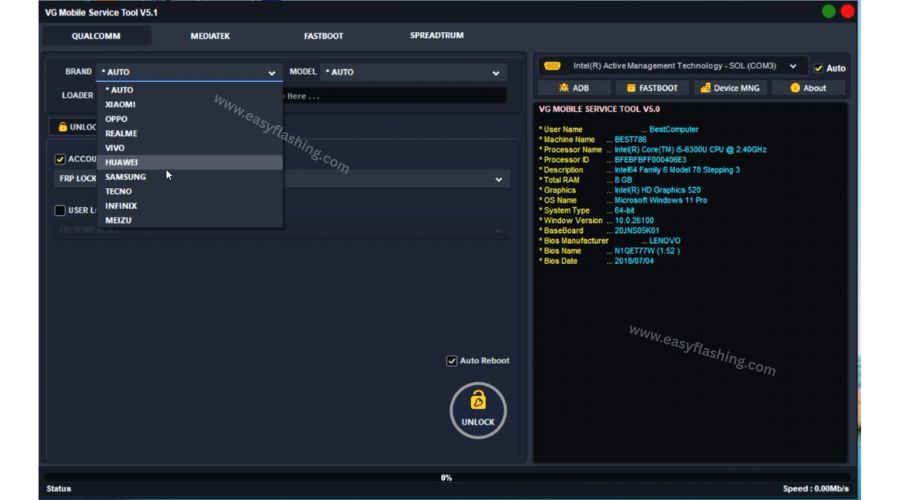Select the FASTBOOT tab at top

coord(323,36)
